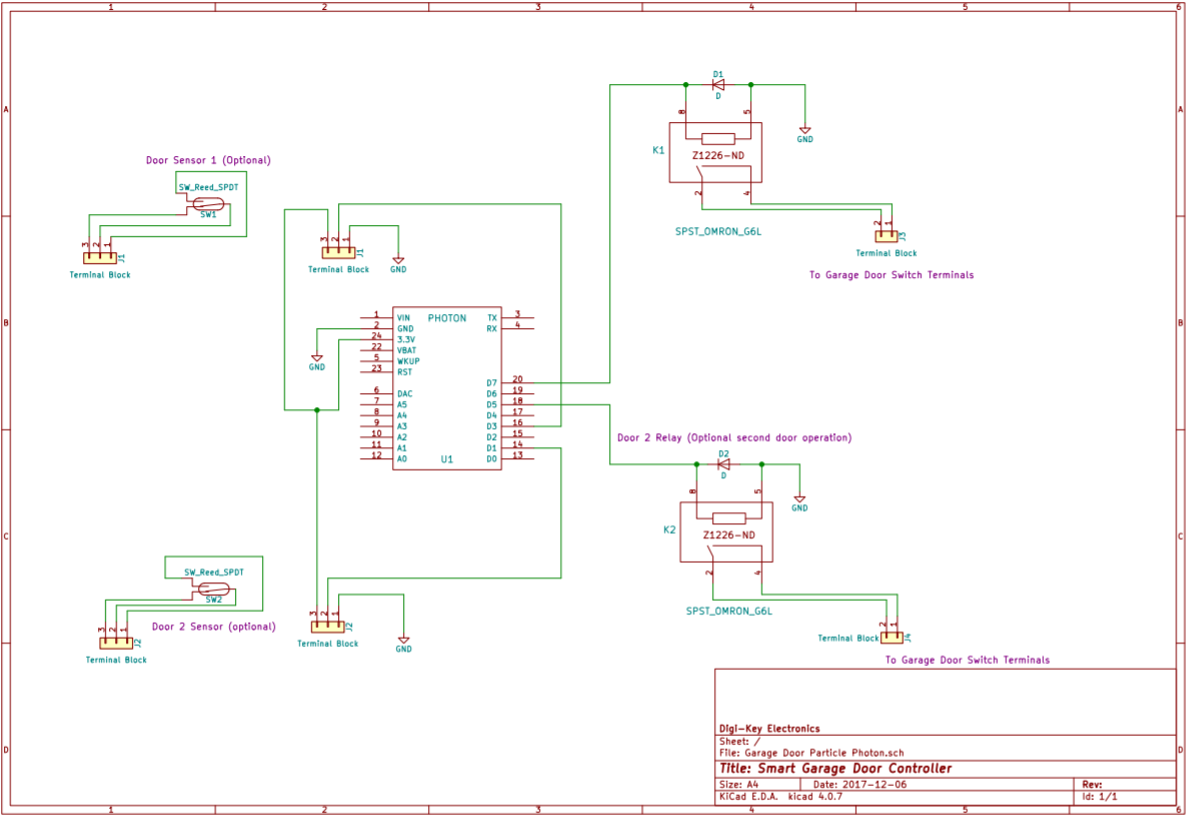The height and width of the screenshot is (817, 1186).
Task: Toggle reed switch SW1 in Door Sensor 1
Action: [x=208, y=202]
